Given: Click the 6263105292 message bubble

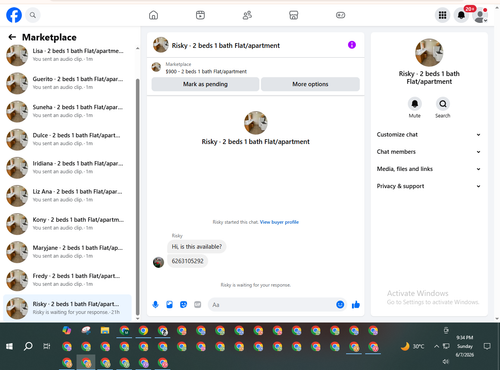Looking at the screenshot, I should [187, 261].
